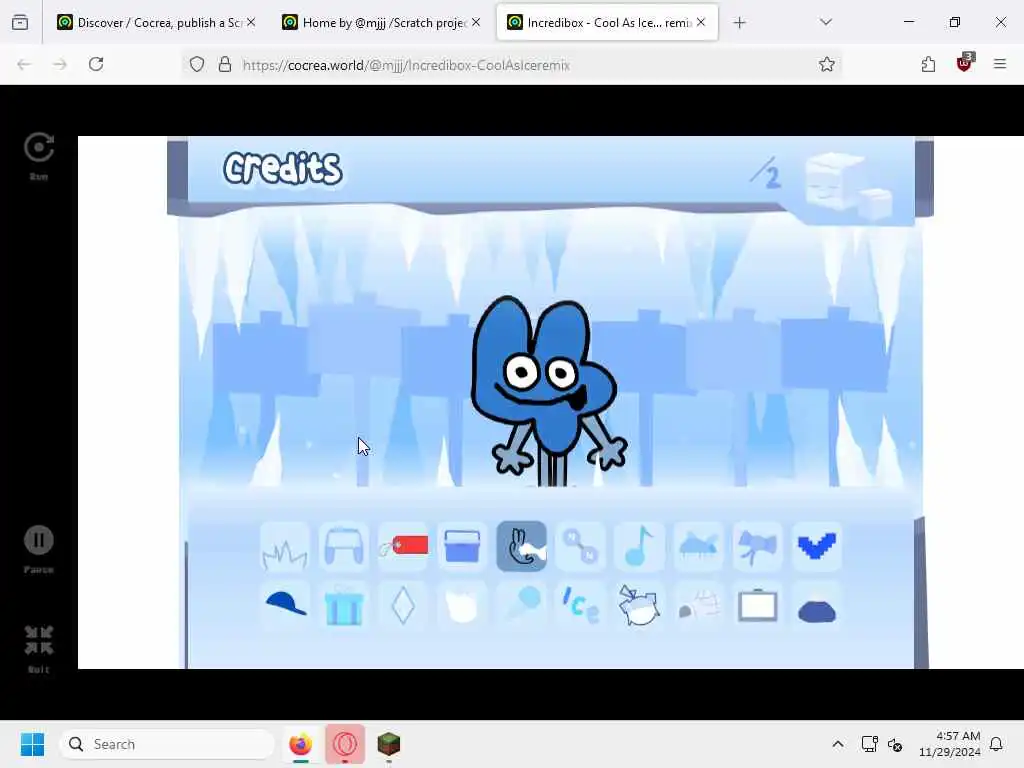1024x768 pixels.
Task: Choose the dripping cloud icon
Action: pos(698,547)
